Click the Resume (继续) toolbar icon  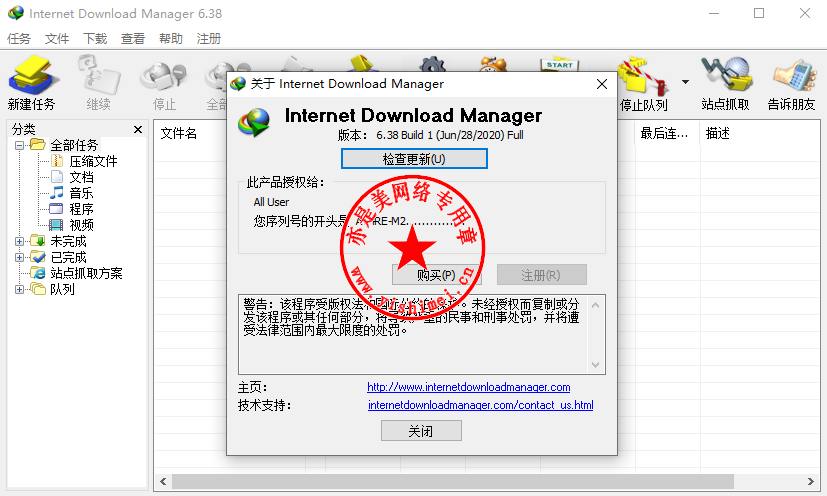pyautogui.click(x=98, y=83)
